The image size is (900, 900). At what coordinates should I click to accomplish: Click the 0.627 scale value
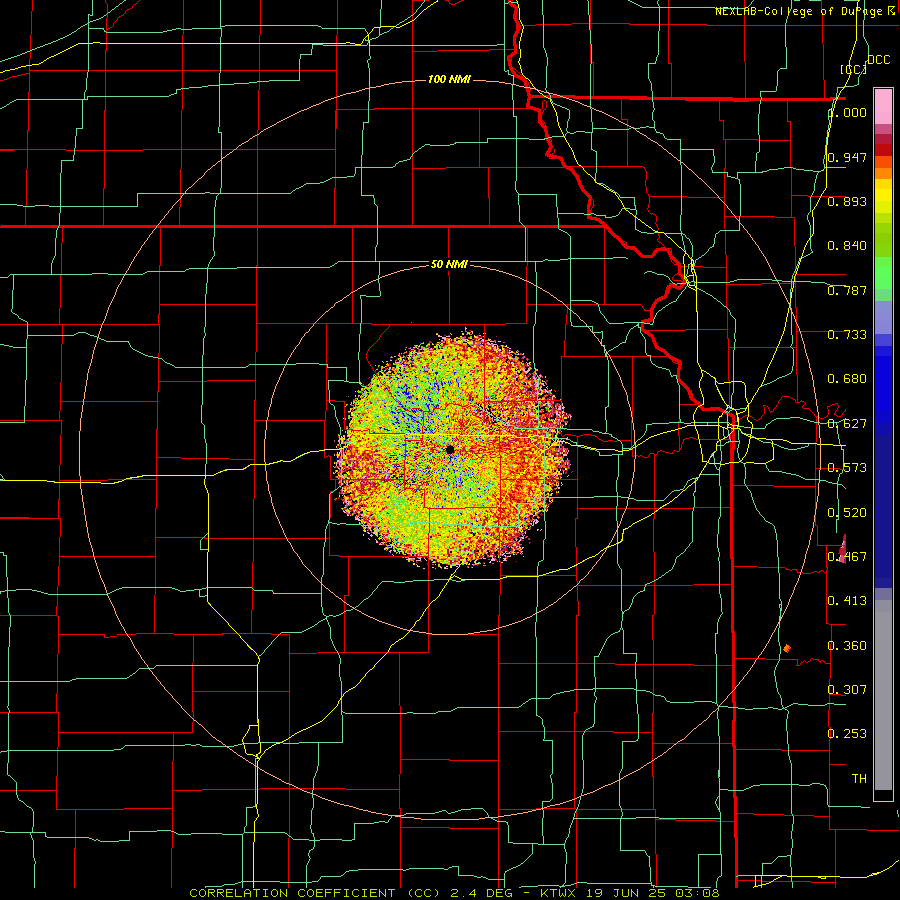point(847,424)
